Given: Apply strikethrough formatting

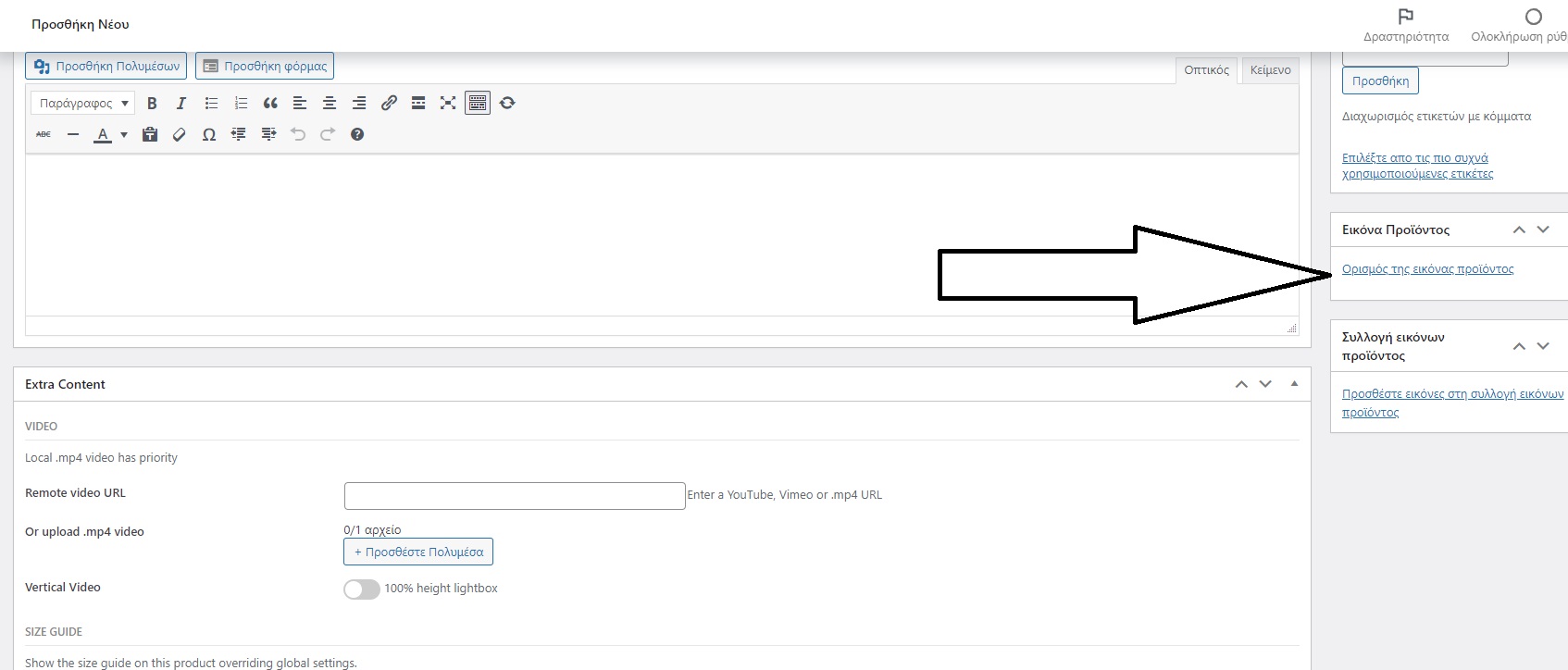Looking at the screenshot, I should 44,134.
